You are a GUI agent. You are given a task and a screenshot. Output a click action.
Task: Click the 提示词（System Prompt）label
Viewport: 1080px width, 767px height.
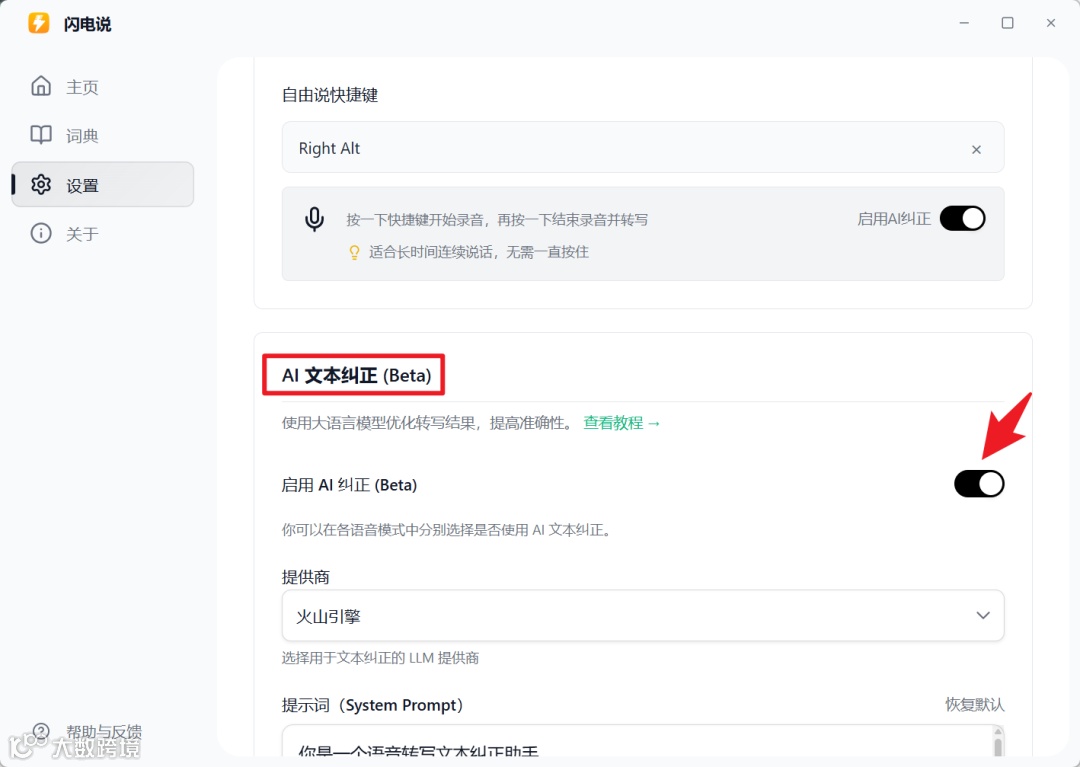click(373, 705)
